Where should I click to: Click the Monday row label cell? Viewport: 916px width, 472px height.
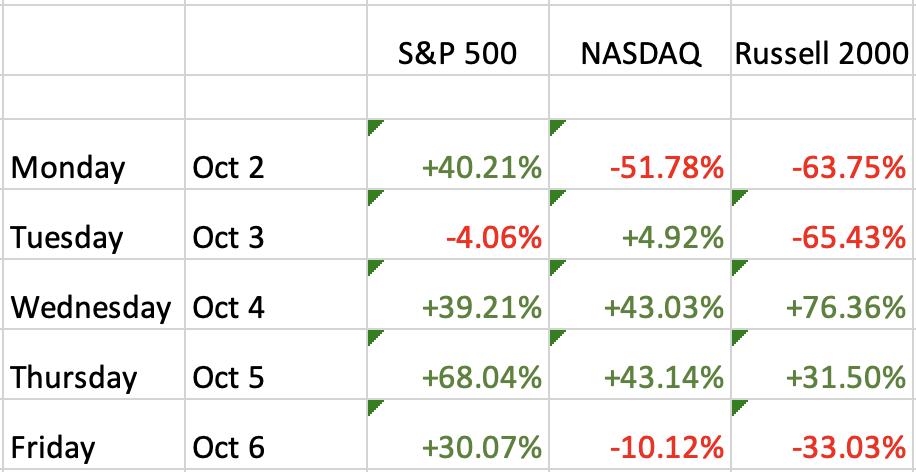click(93, 154)
